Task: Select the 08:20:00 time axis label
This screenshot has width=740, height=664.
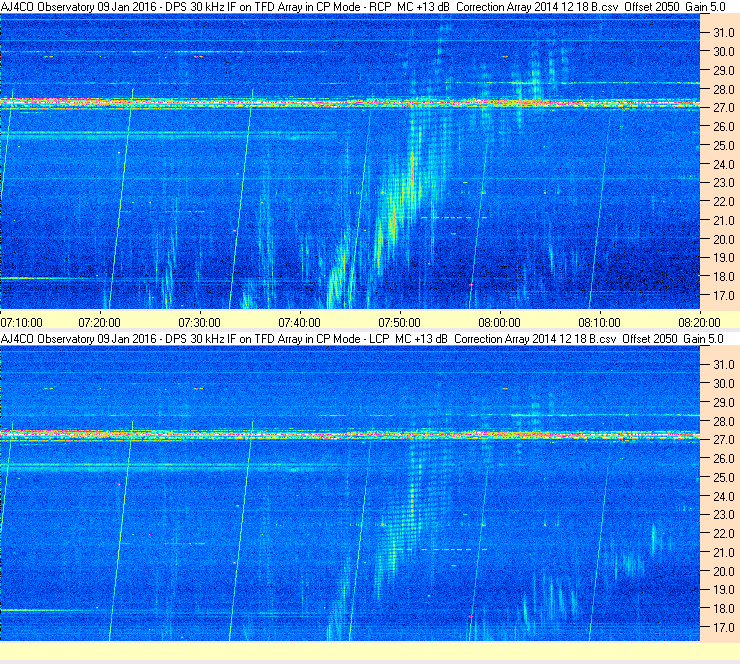Action: click(x=699, y=323)
